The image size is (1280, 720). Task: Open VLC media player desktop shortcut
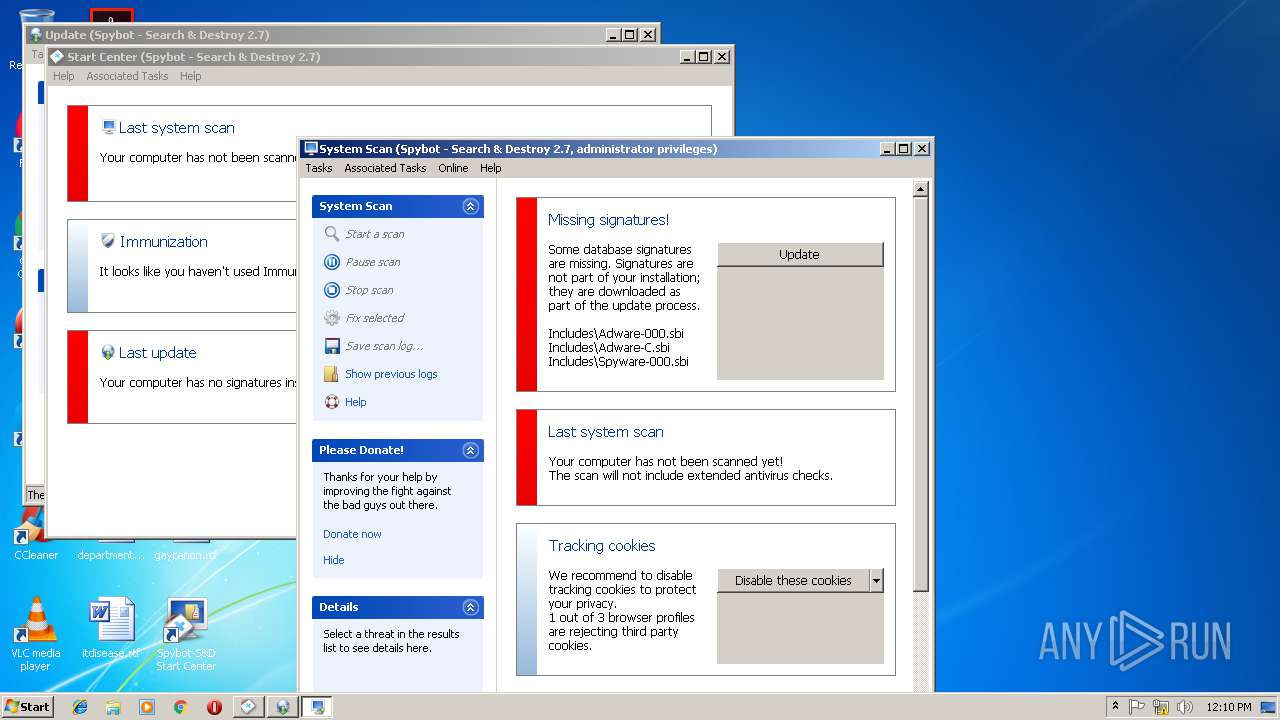36,634
